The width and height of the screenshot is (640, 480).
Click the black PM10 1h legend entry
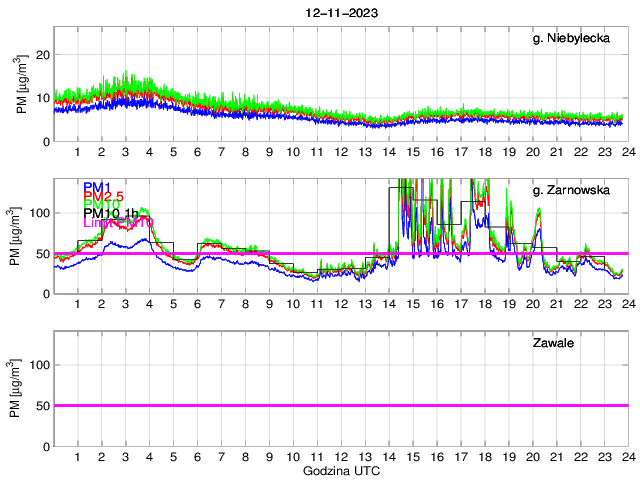coord(110,213)
